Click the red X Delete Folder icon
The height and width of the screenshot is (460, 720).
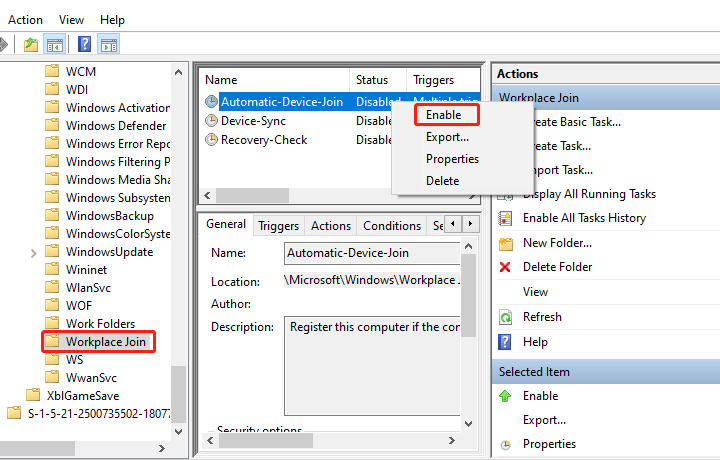pyautogui.click(x=506, y=267)
